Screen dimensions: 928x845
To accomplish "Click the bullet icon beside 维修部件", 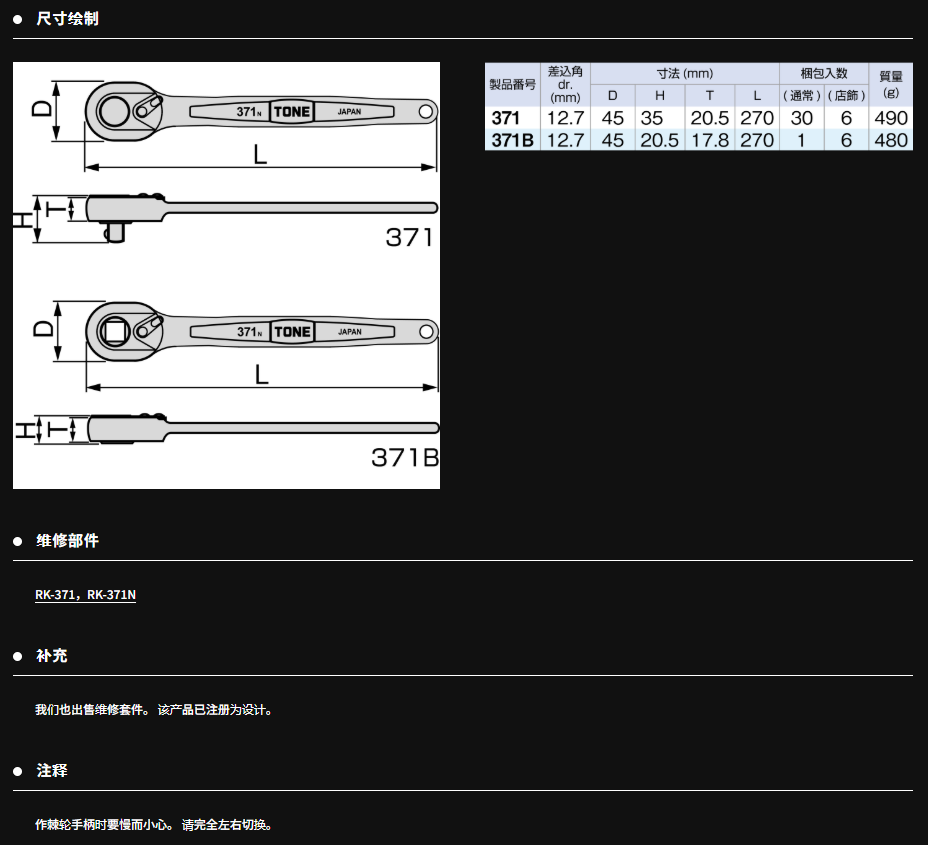I will 17,541.
